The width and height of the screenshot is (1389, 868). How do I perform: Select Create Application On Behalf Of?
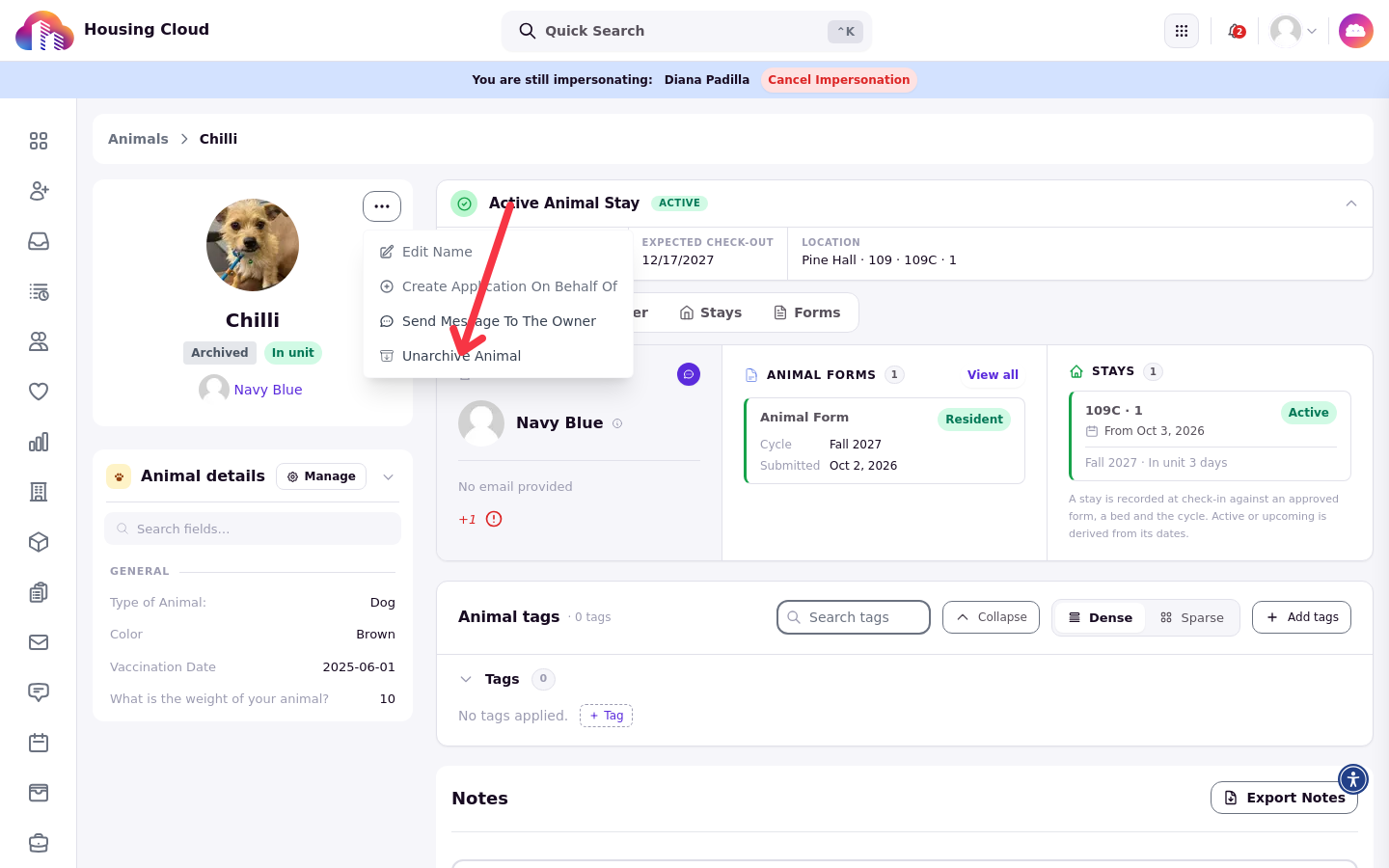point(498,286)
